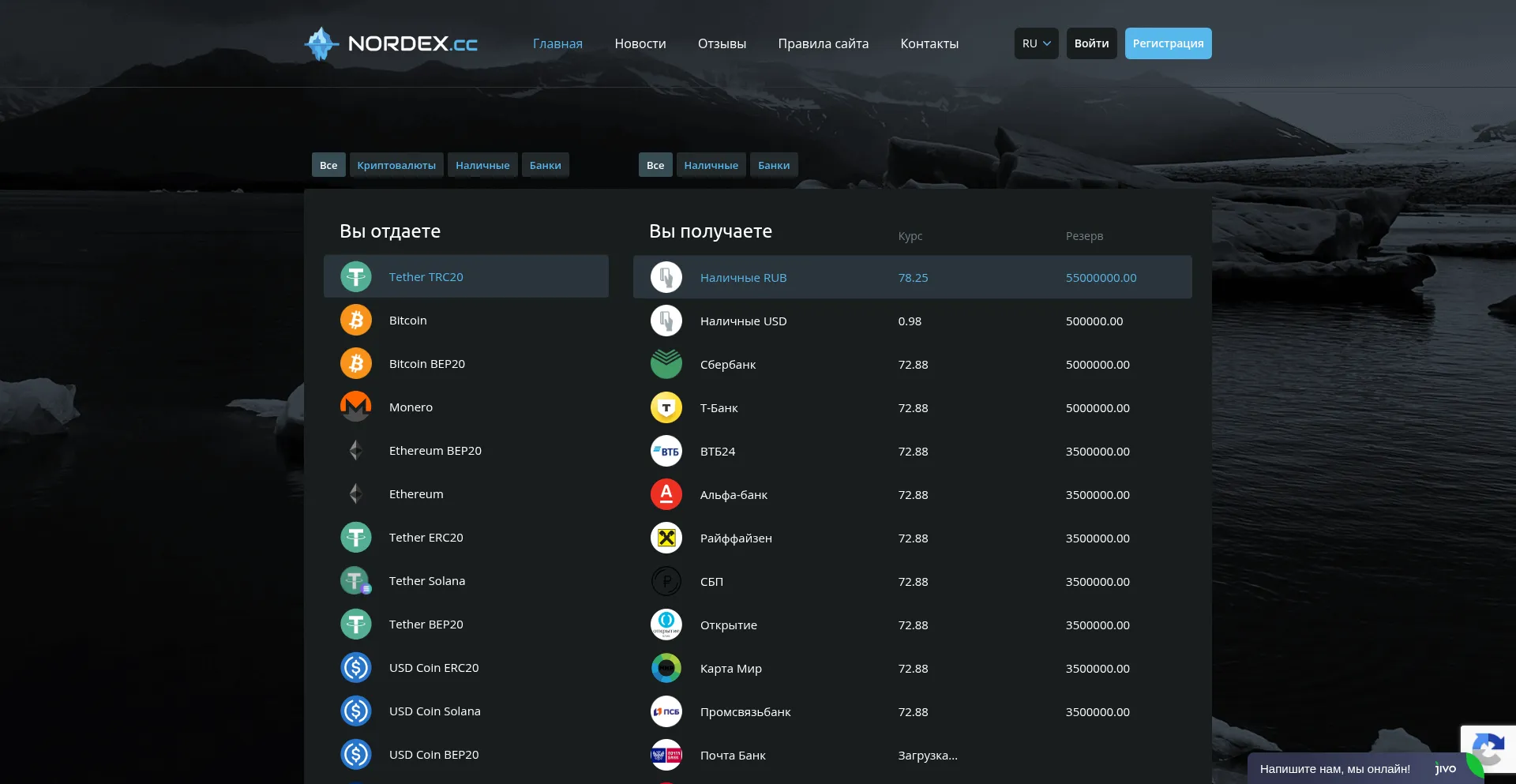Click the Карта Мир name
Viewport: 1516px width, 784px height.
[731, 669]
